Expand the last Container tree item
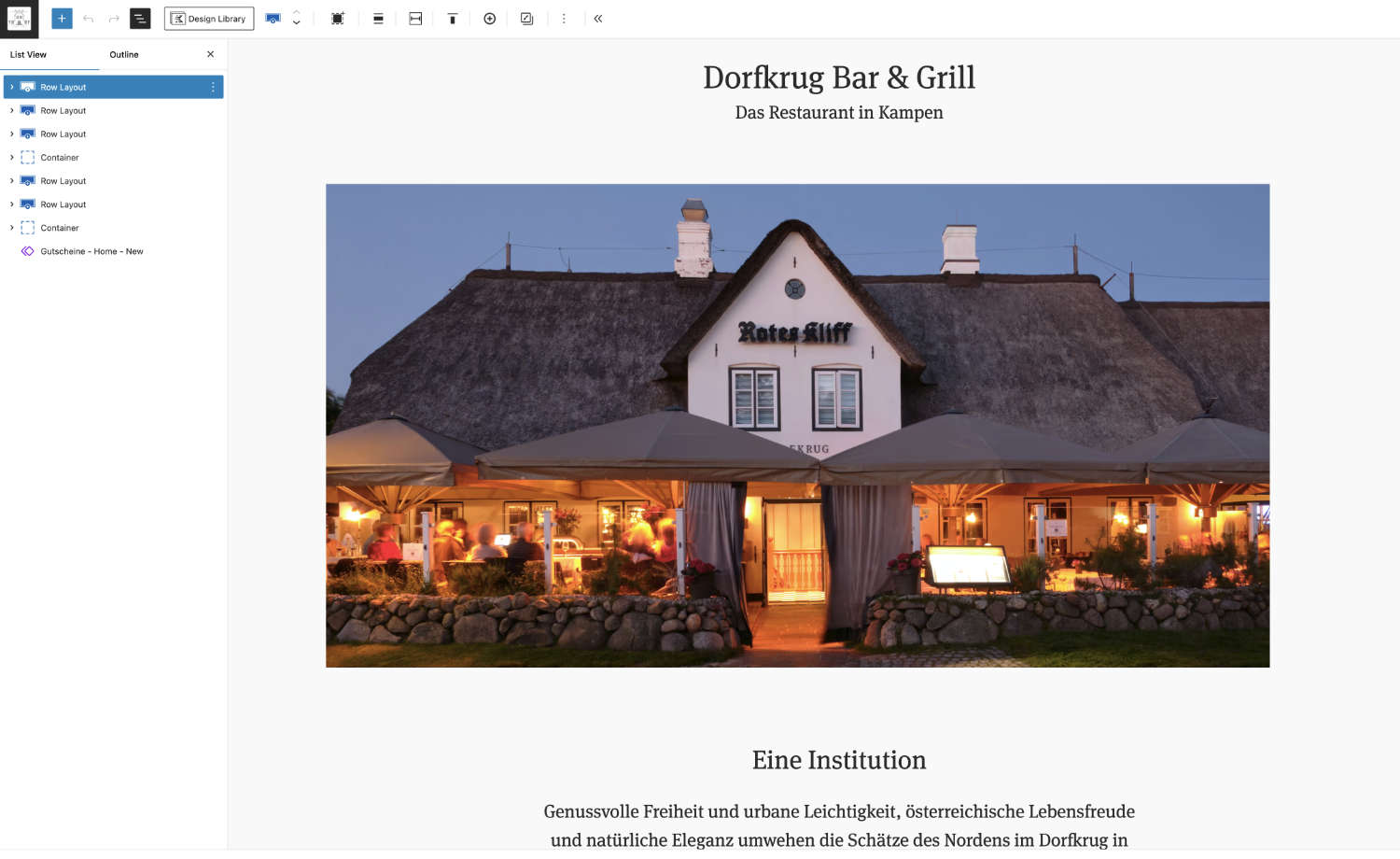Image resolution: width=1400 pixels, height=859 pixels. tap(12, 227)
